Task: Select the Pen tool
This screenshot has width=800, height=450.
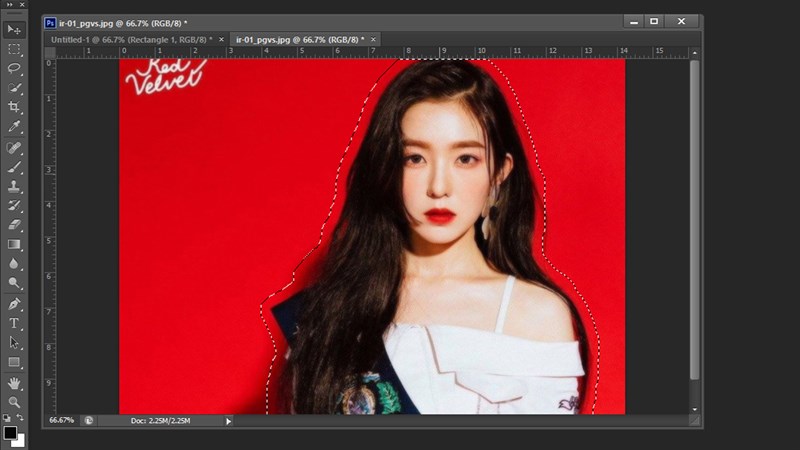Action: coord(14,304)
